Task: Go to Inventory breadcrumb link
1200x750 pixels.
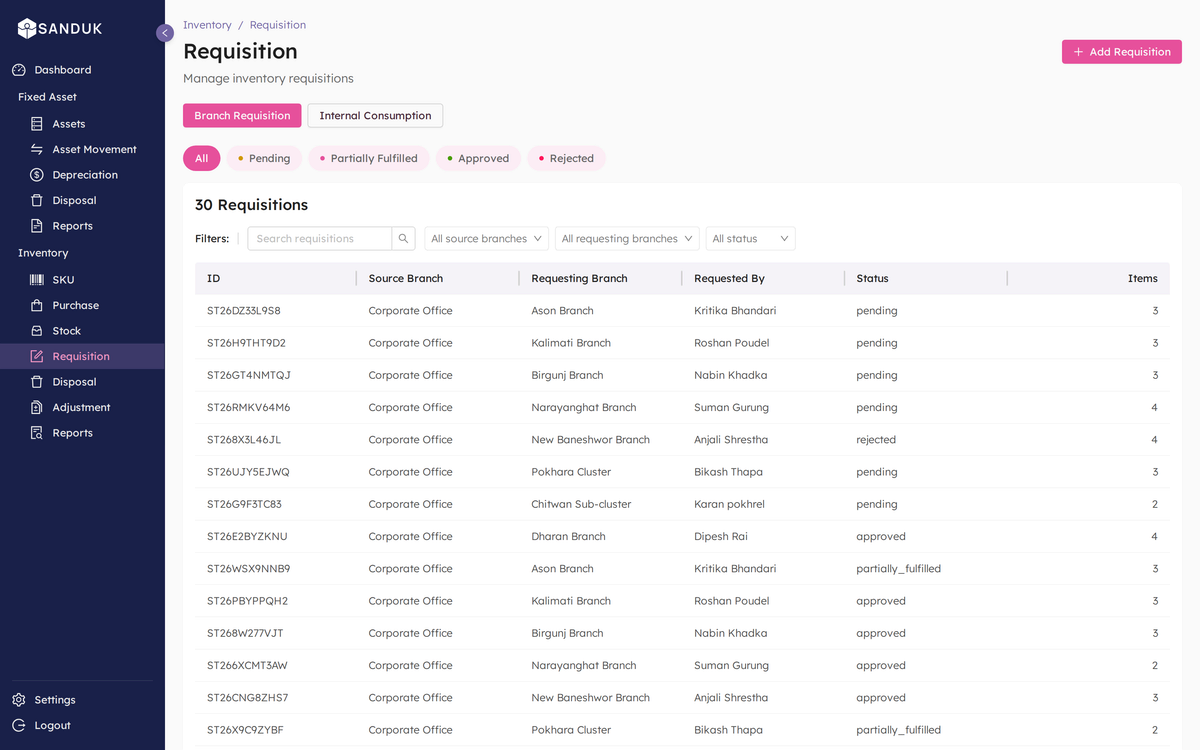Action: pos(207,25)
